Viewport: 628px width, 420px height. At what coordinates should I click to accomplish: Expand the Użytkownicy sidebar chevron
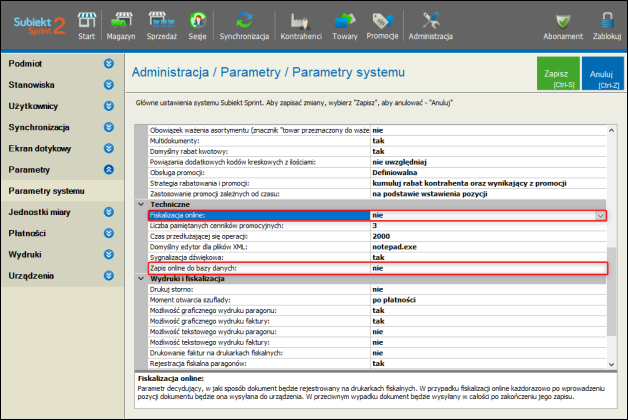109,106
